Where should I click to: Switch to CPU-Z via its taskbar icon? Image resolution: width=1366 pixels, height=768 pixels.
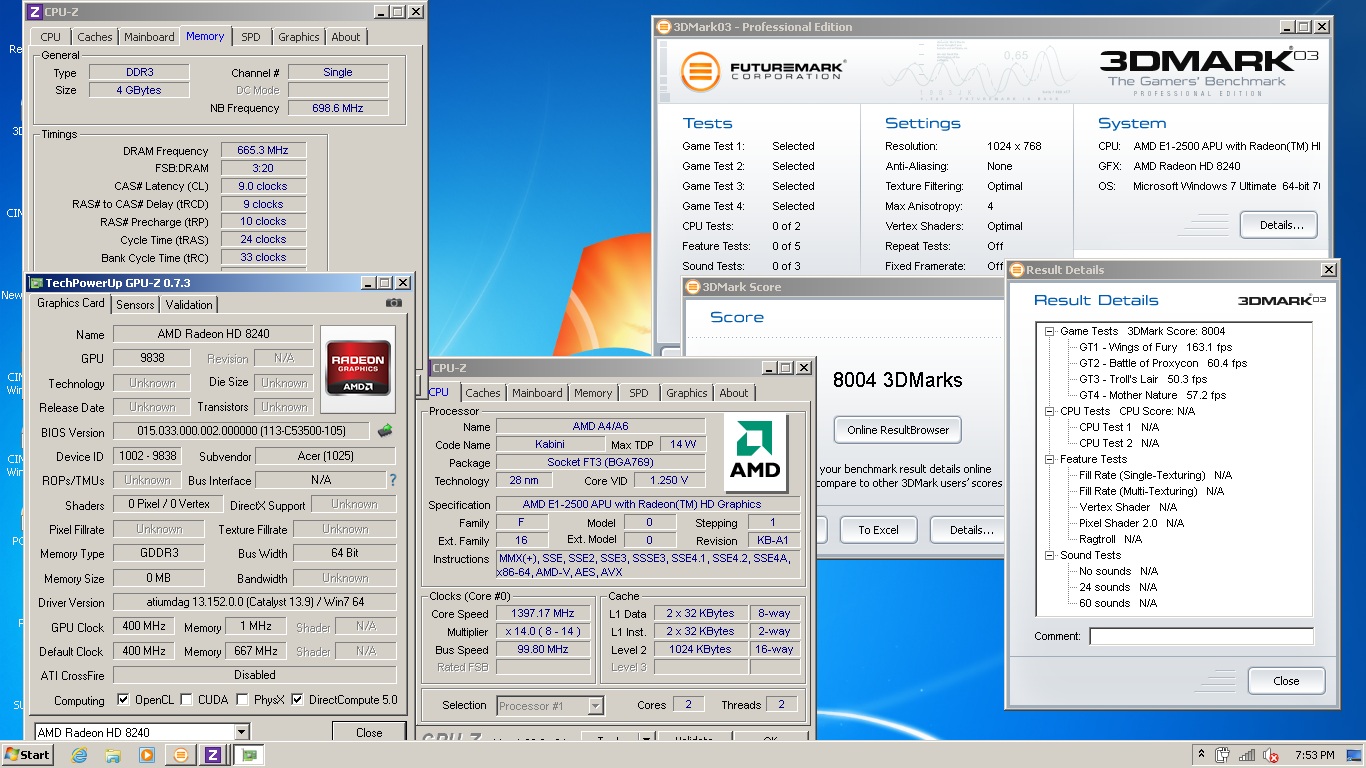(213, 755)
